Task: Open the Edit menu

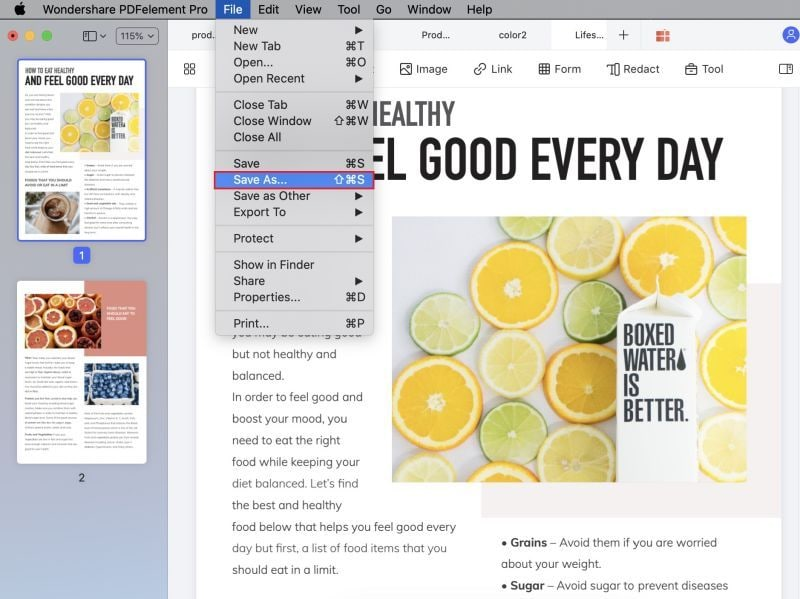Action: (x=267, y=9)
